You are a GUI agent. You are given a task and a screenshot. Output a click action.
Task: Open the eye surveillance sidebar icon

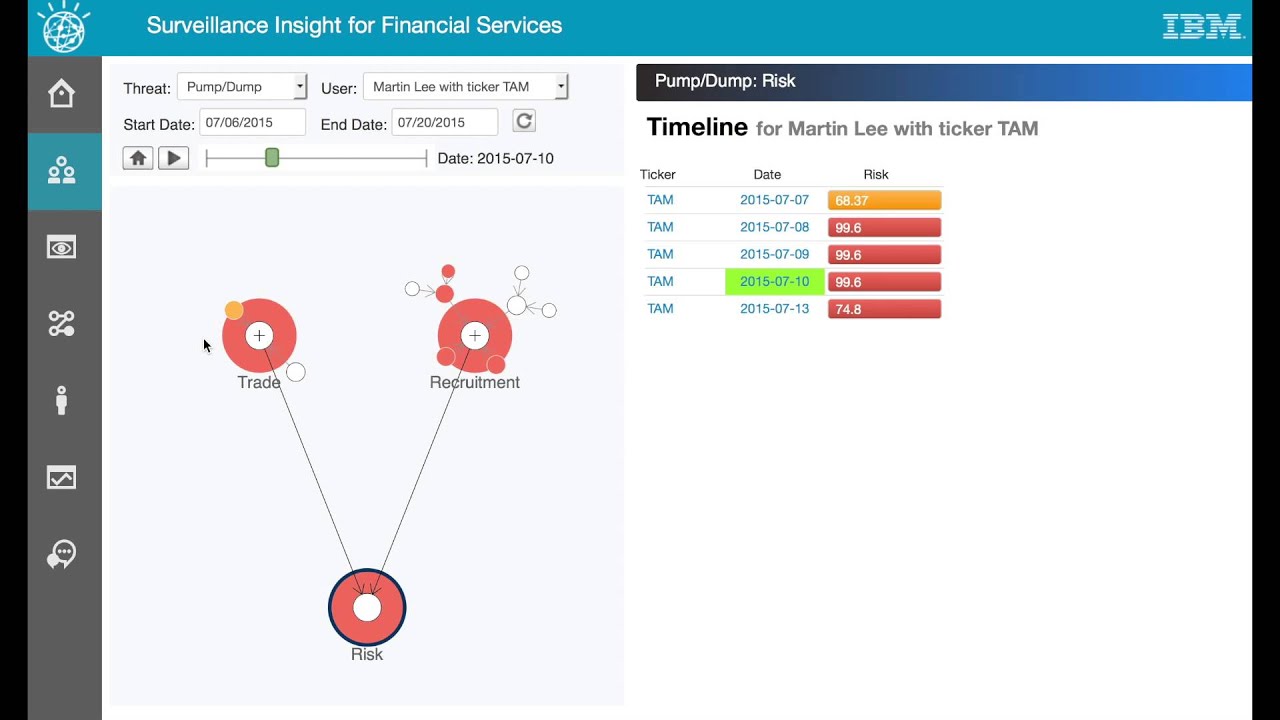pyautogui.click(x=62, y=248)
